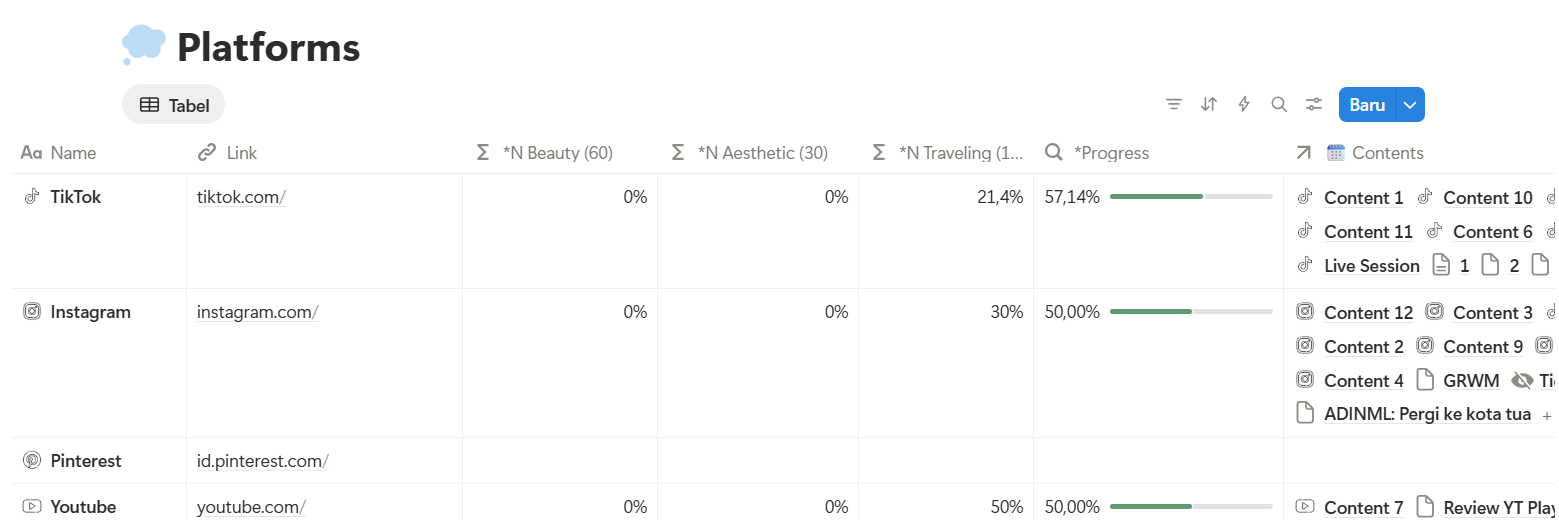Click the Baru new button
1559x520 pixels.
click(x=1367, y=104)
